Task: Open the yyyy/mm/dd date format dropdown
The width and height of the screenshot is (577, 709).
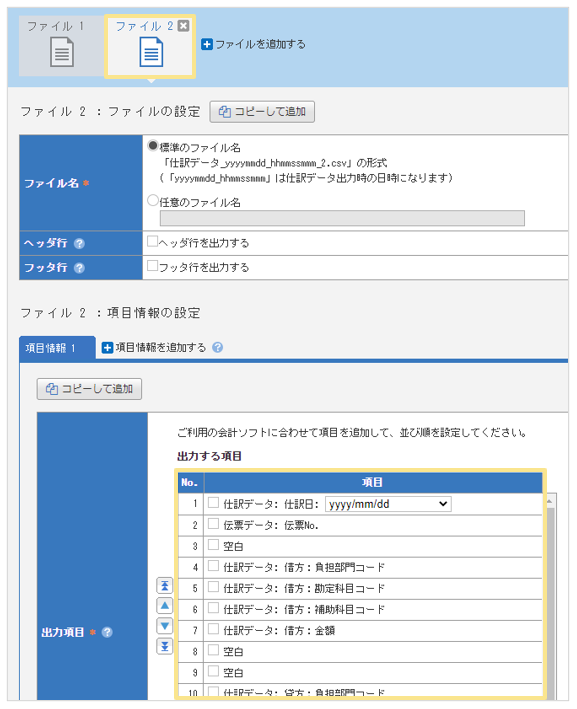Action: click(x=388, y=504)
